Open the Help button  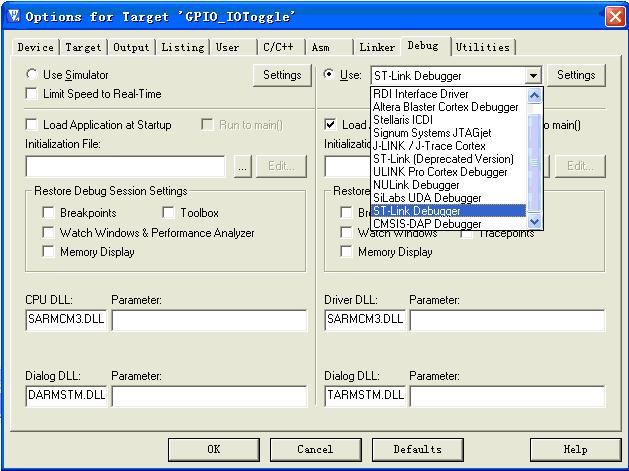click(575, 449)
